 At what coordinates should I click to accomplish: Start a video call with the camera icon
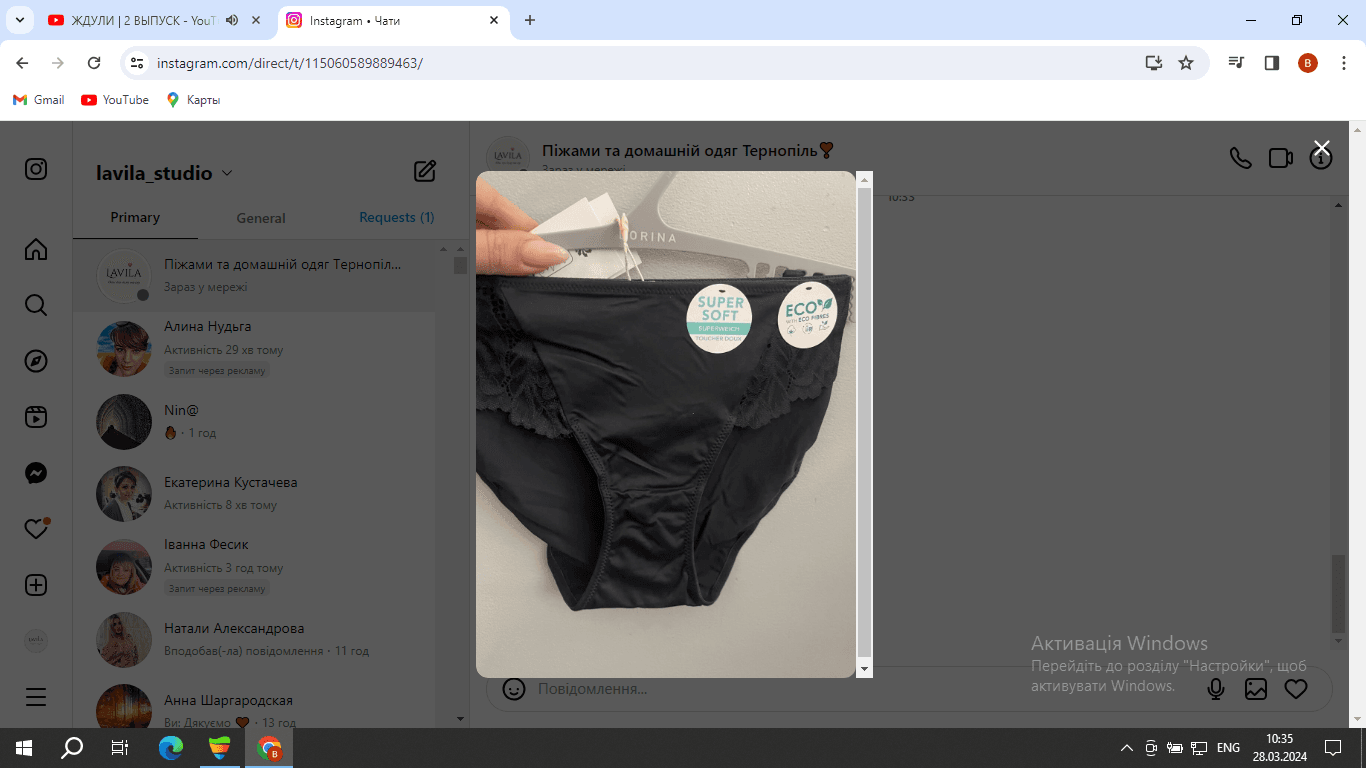coord(1281,158)
